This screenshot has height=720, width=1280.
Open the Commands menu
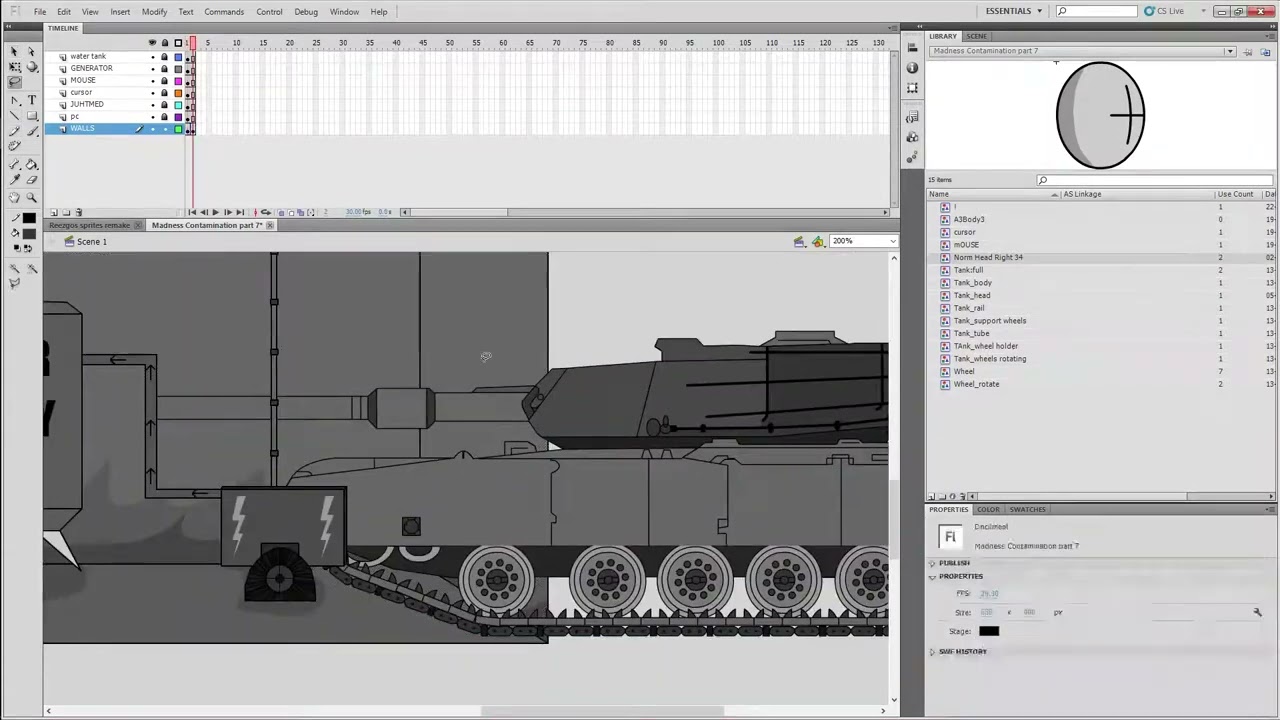click(224, 12)
